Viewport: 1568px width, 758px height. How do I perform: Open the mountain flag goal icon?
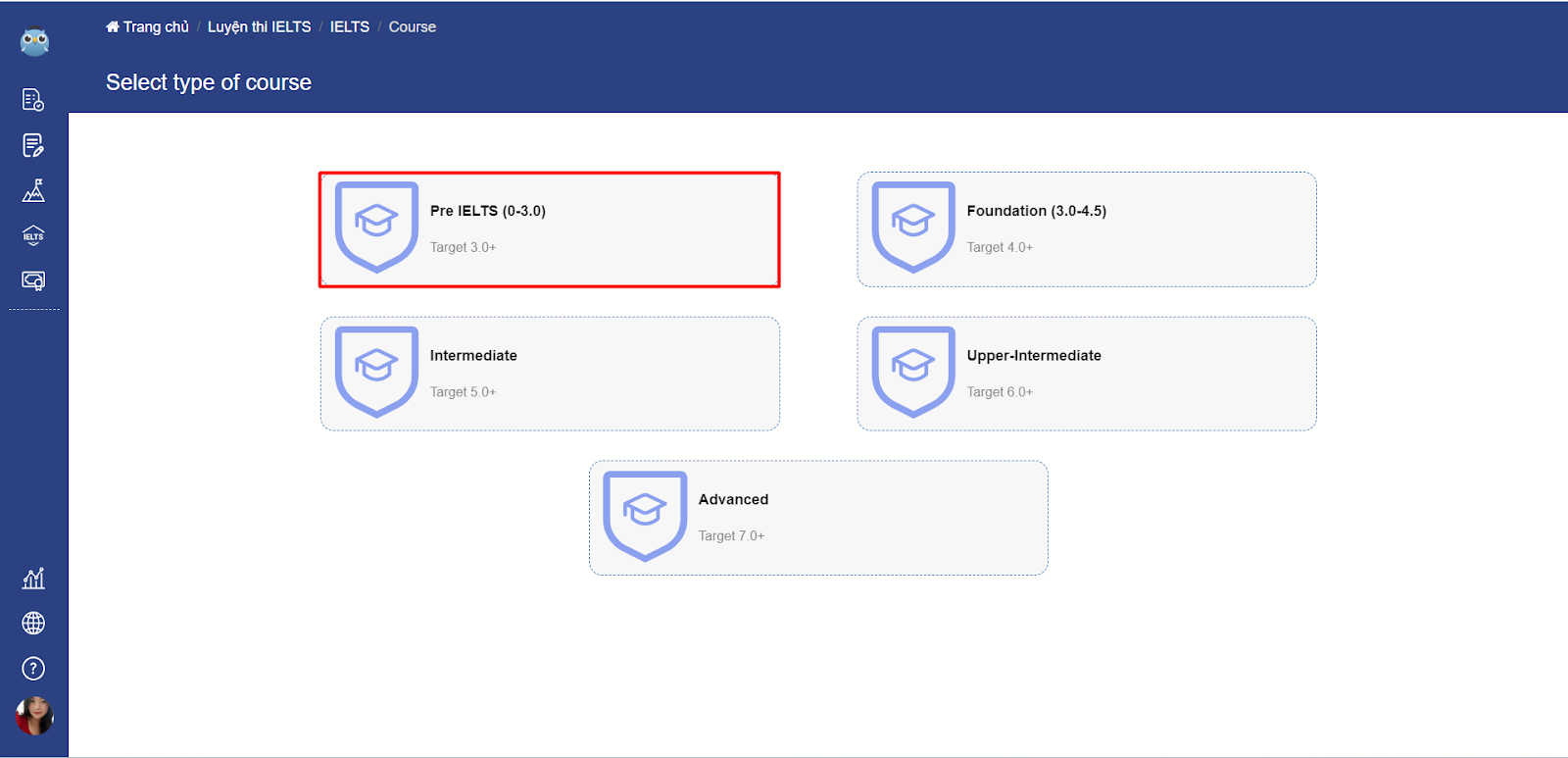[33, 190]
